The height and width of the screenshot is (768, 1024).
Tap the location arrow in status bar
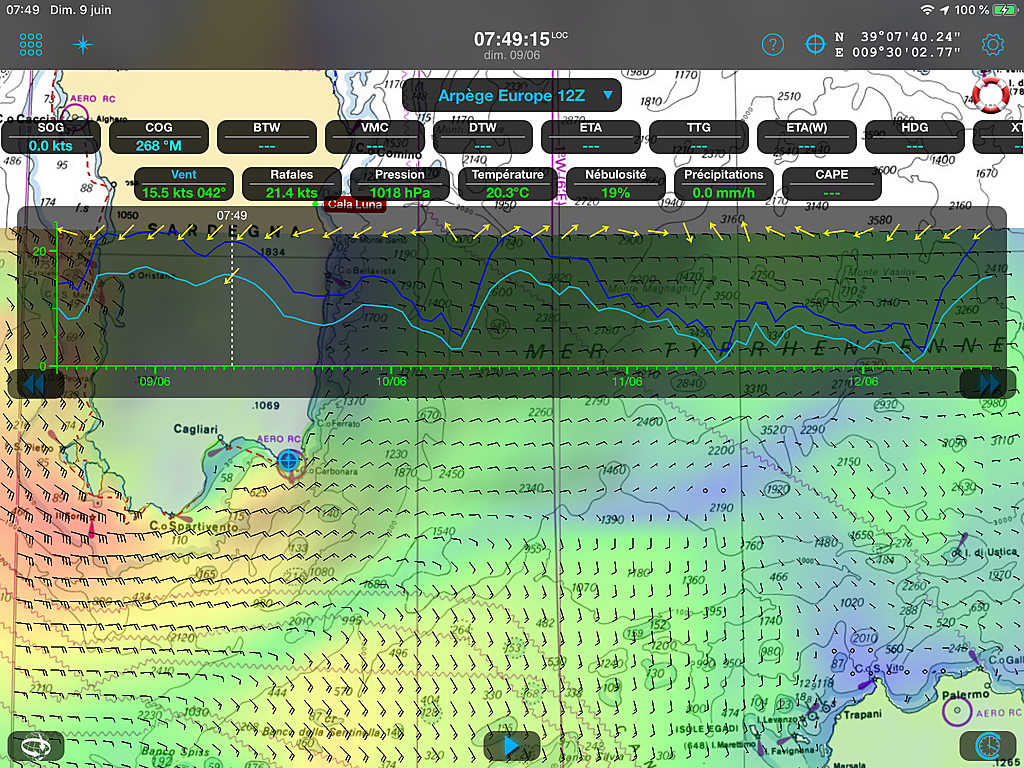click(944, 10)
